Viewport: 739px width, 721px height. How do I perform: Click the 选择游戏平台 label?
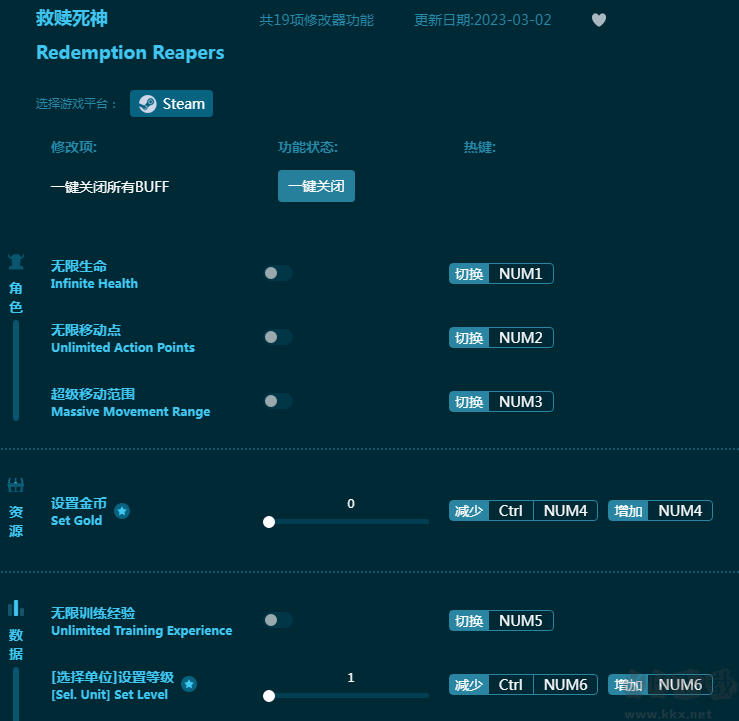76,104
